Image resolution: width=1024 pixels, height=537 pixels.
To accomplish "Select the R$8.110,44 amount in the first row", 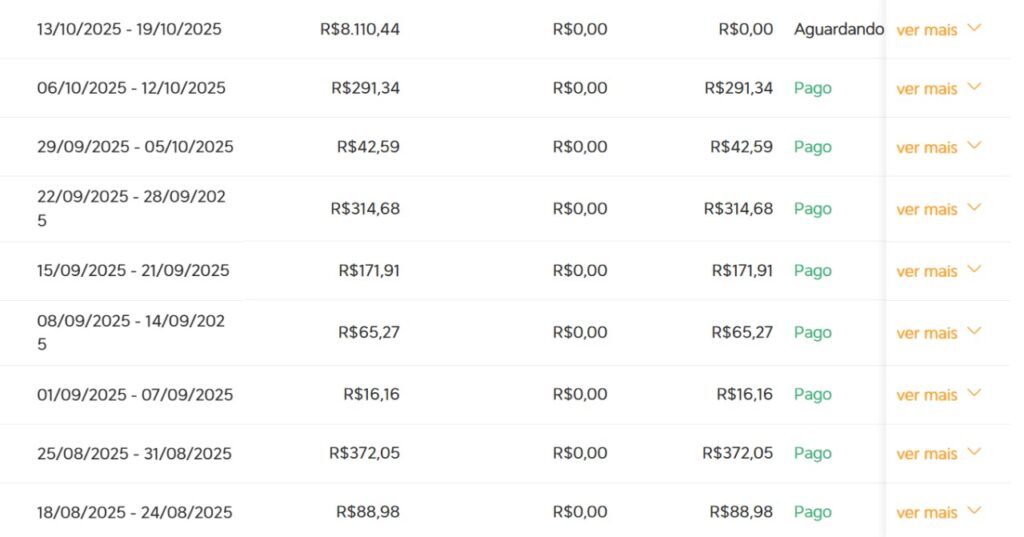I will pyautogui.click(x=360, y=29).
